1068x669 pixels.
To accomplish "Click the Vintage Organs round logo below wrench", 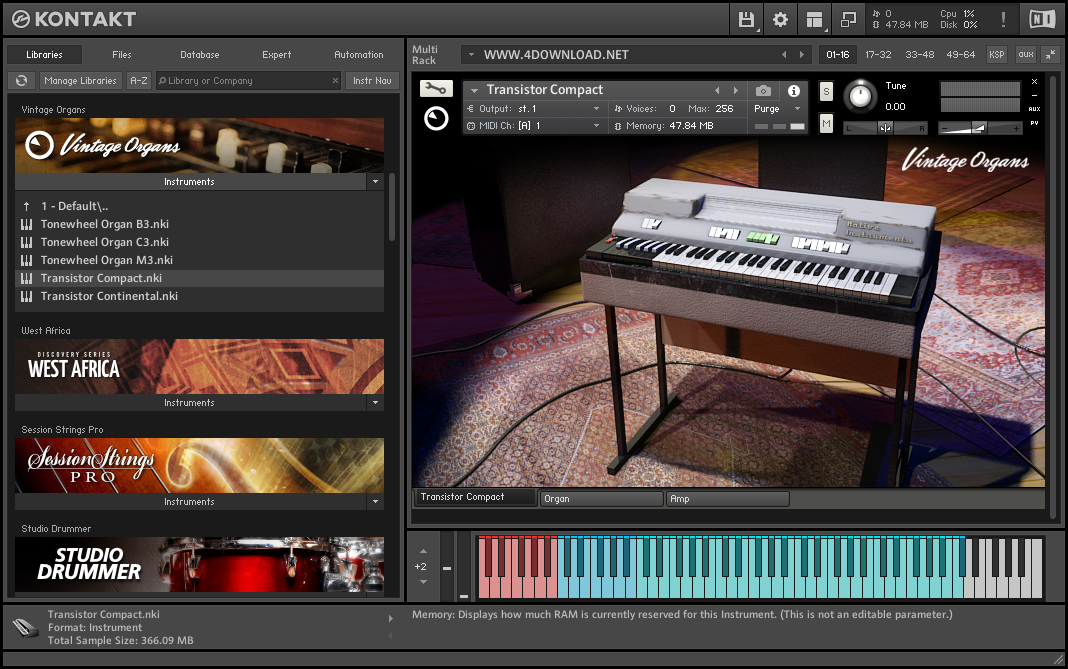I will click(x=436, y=119).
